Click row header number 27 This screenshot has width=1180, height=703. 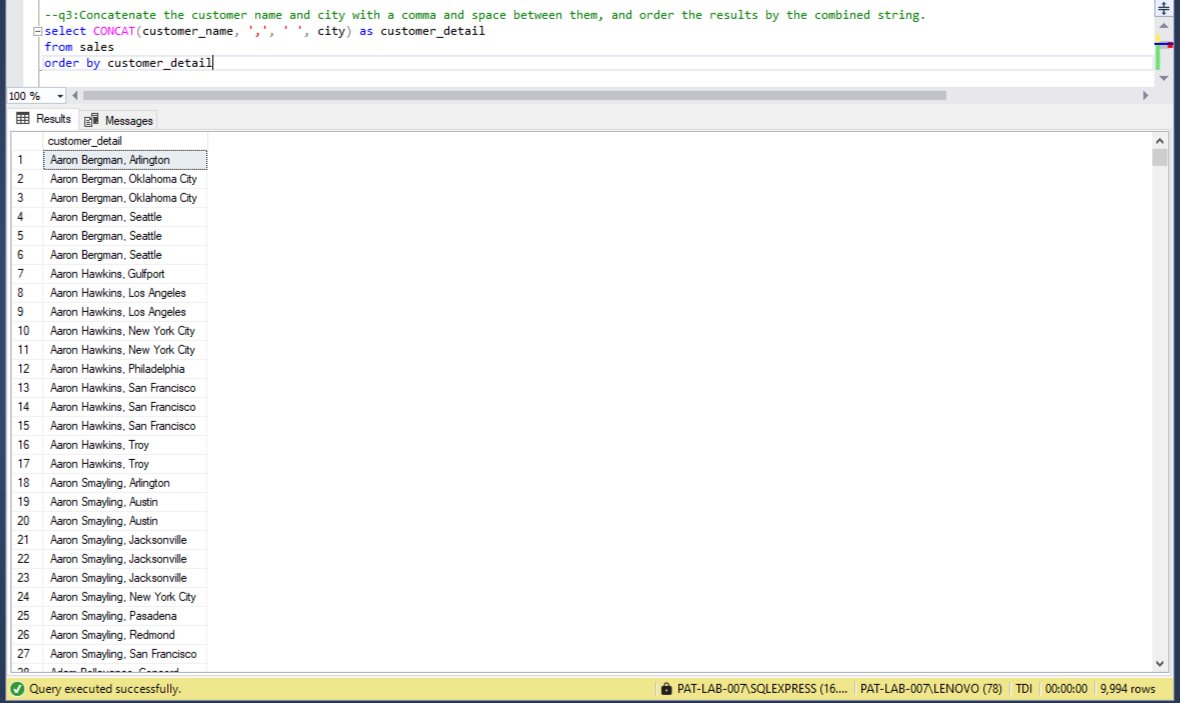point(27,654)
